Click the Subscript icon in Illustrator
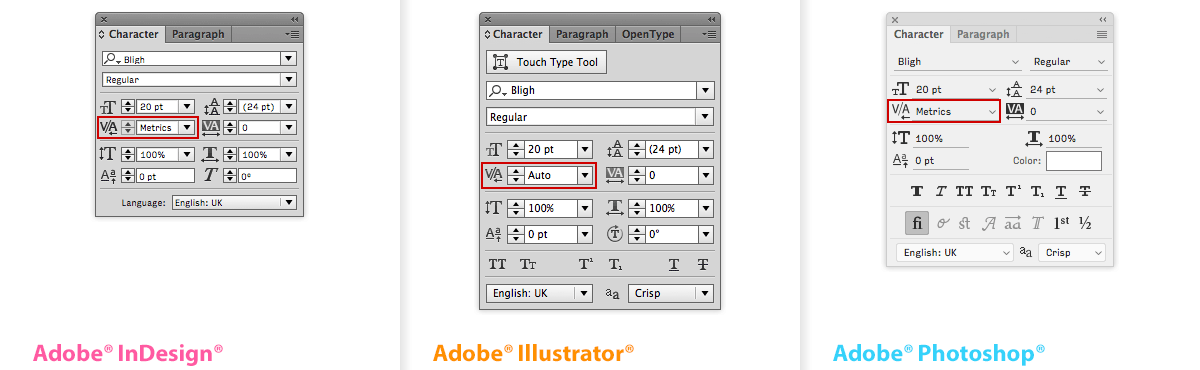 616,265
